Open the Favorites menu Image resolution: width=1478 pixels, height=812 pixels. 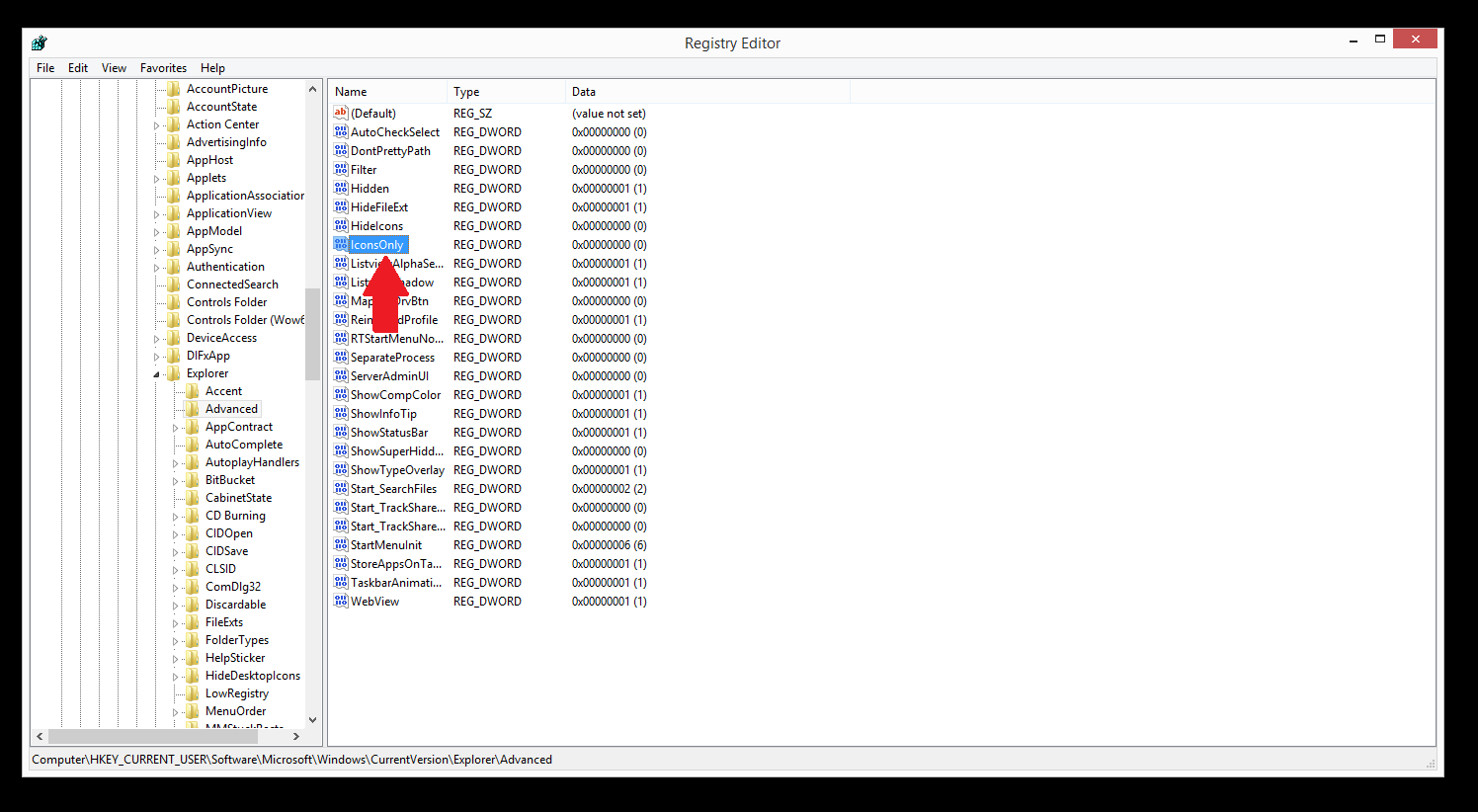[x=163, y=68]
